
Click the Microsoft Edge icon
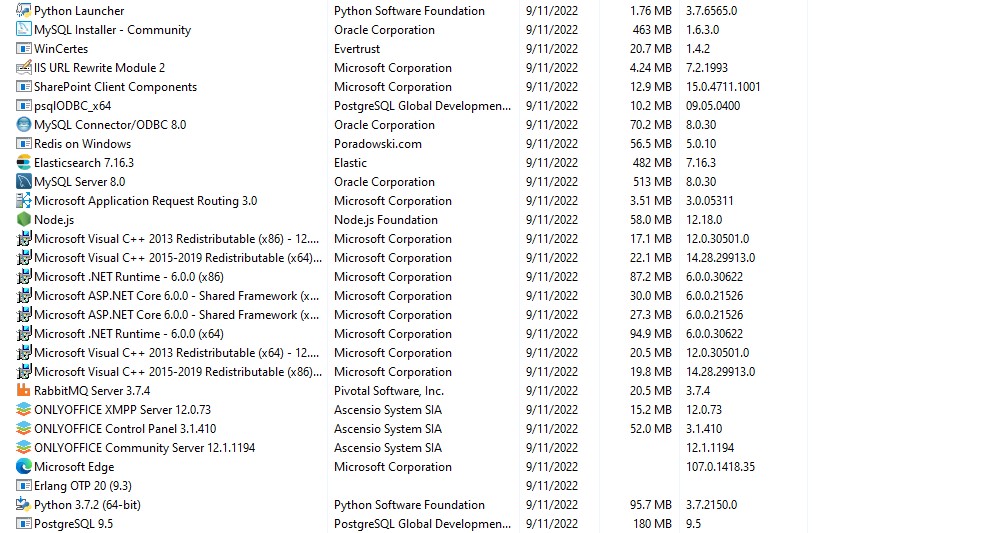(23, 466)
